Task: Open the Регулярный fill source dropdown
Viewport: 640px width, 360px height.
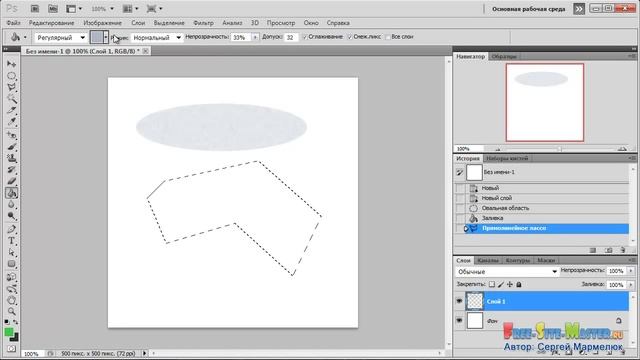Action: (x=60, y=38)
